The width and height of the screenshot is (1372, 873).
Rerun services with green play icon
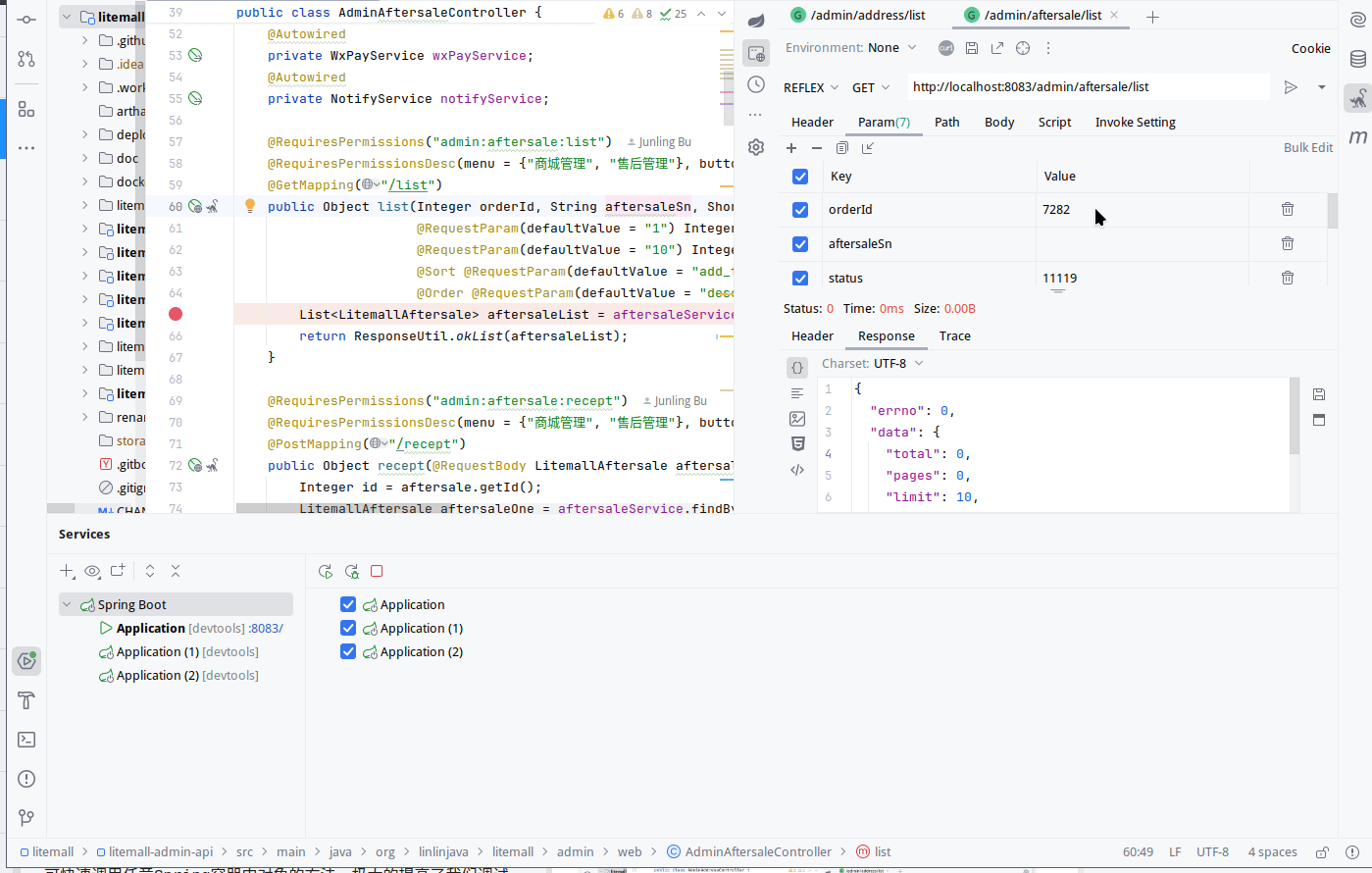click(x=327, y=571)
